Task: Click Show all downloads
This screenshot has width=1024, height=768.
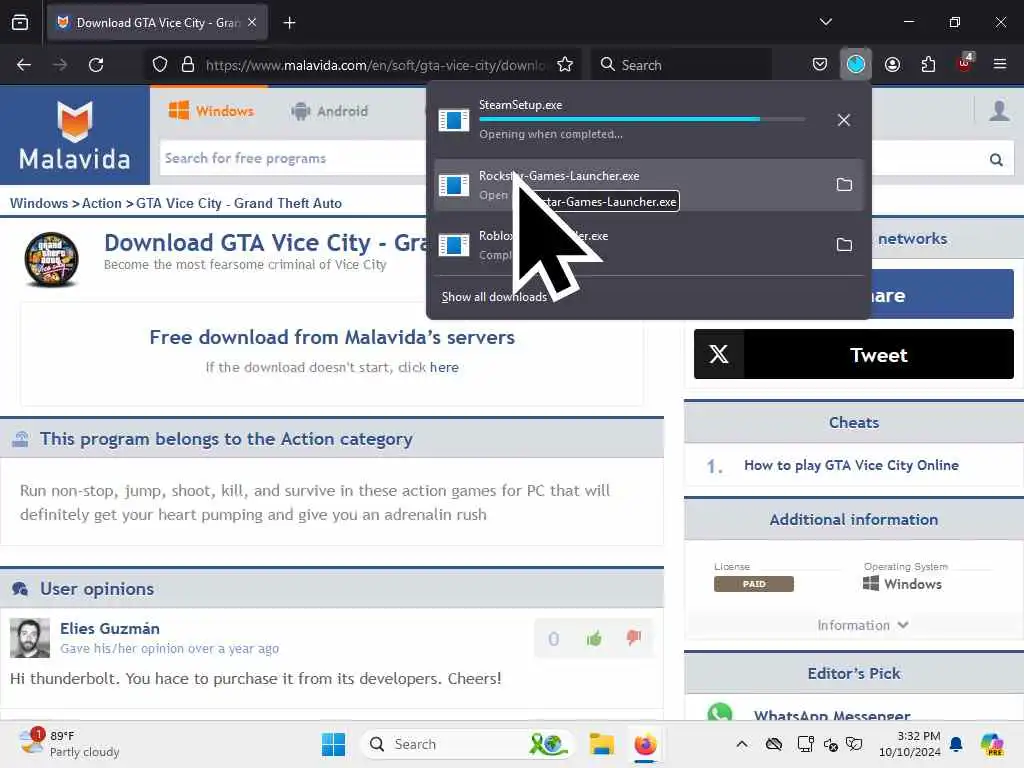Action: coord(494,297)
